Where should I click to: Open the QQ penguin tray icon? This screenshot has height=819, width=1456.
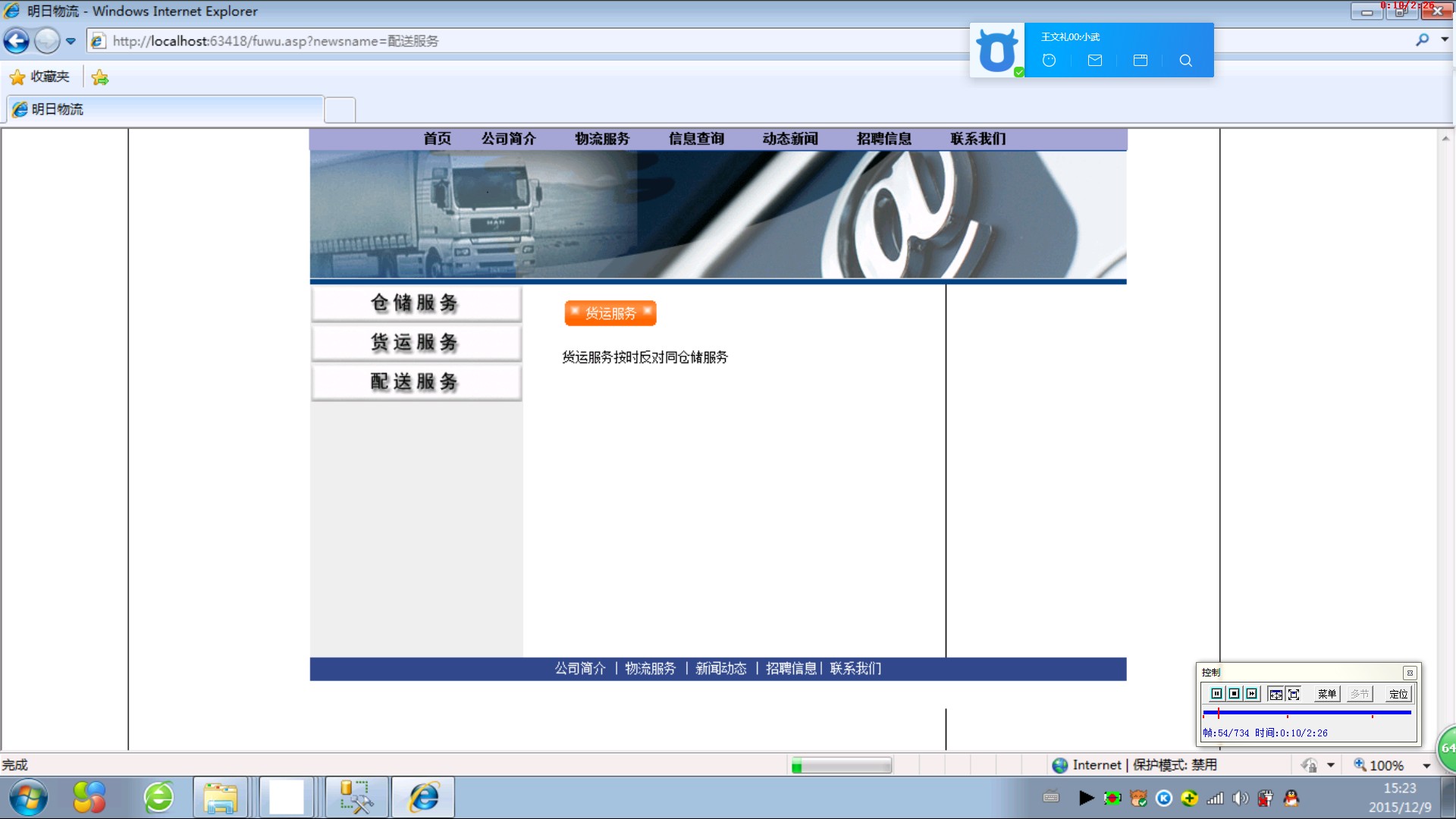tap(1291, 798)
